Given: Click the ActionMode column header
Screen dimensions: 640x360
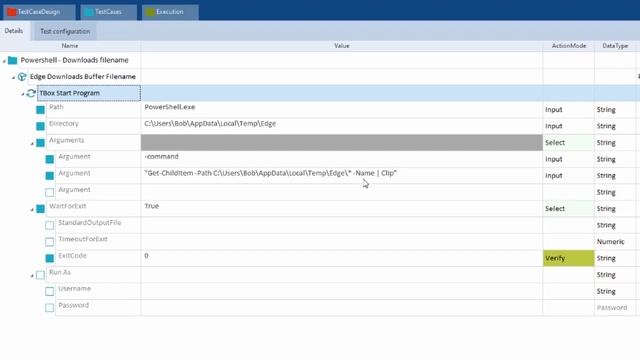Looking at the screenshot, I should 569,46.
